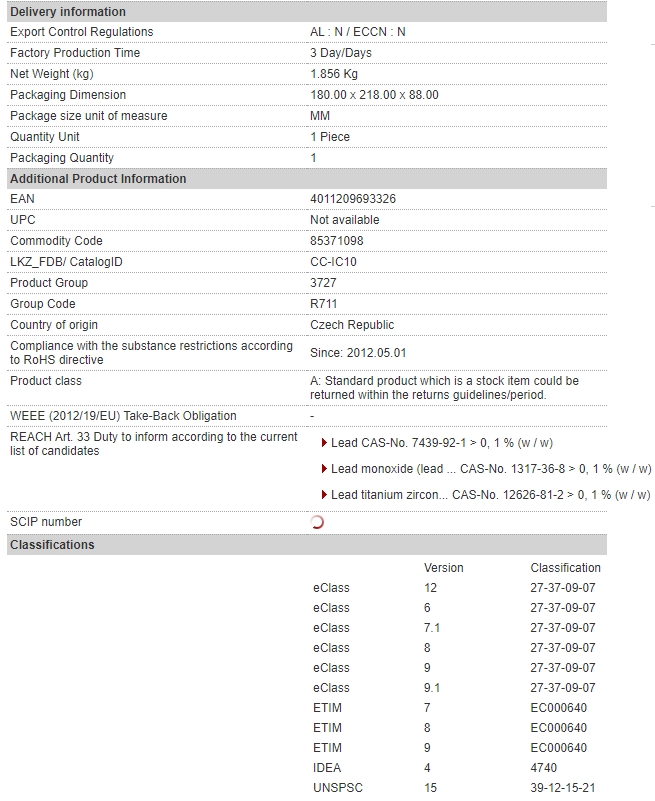This screenshot has height=801, width=655.
Task: Click the Delivery information section header
Action: [x=307, y=12]
